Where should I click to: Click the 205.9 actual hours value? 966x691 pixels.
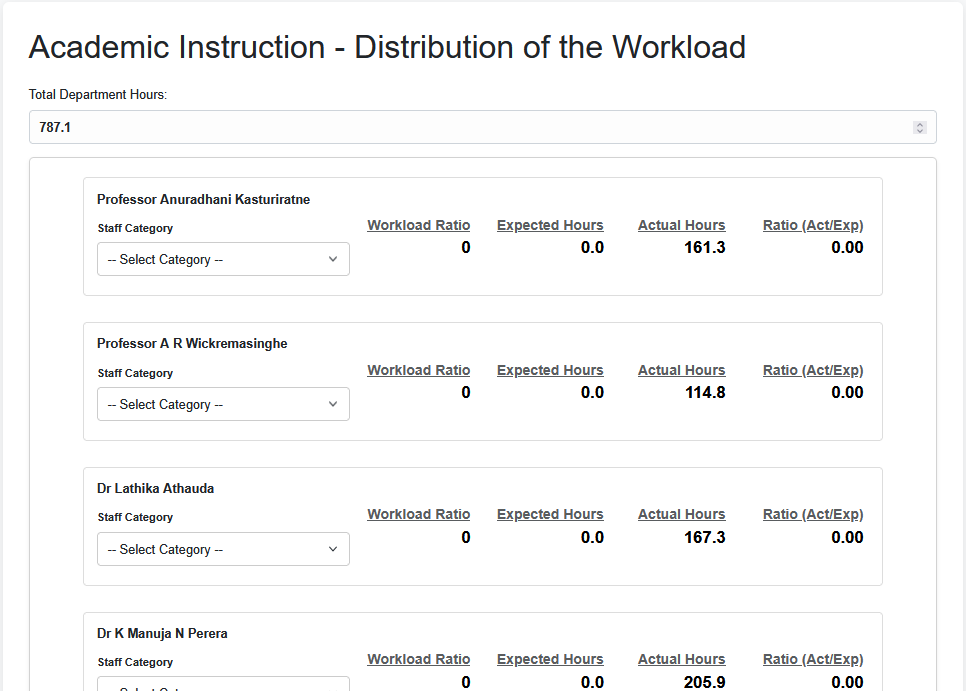point(704,682)
